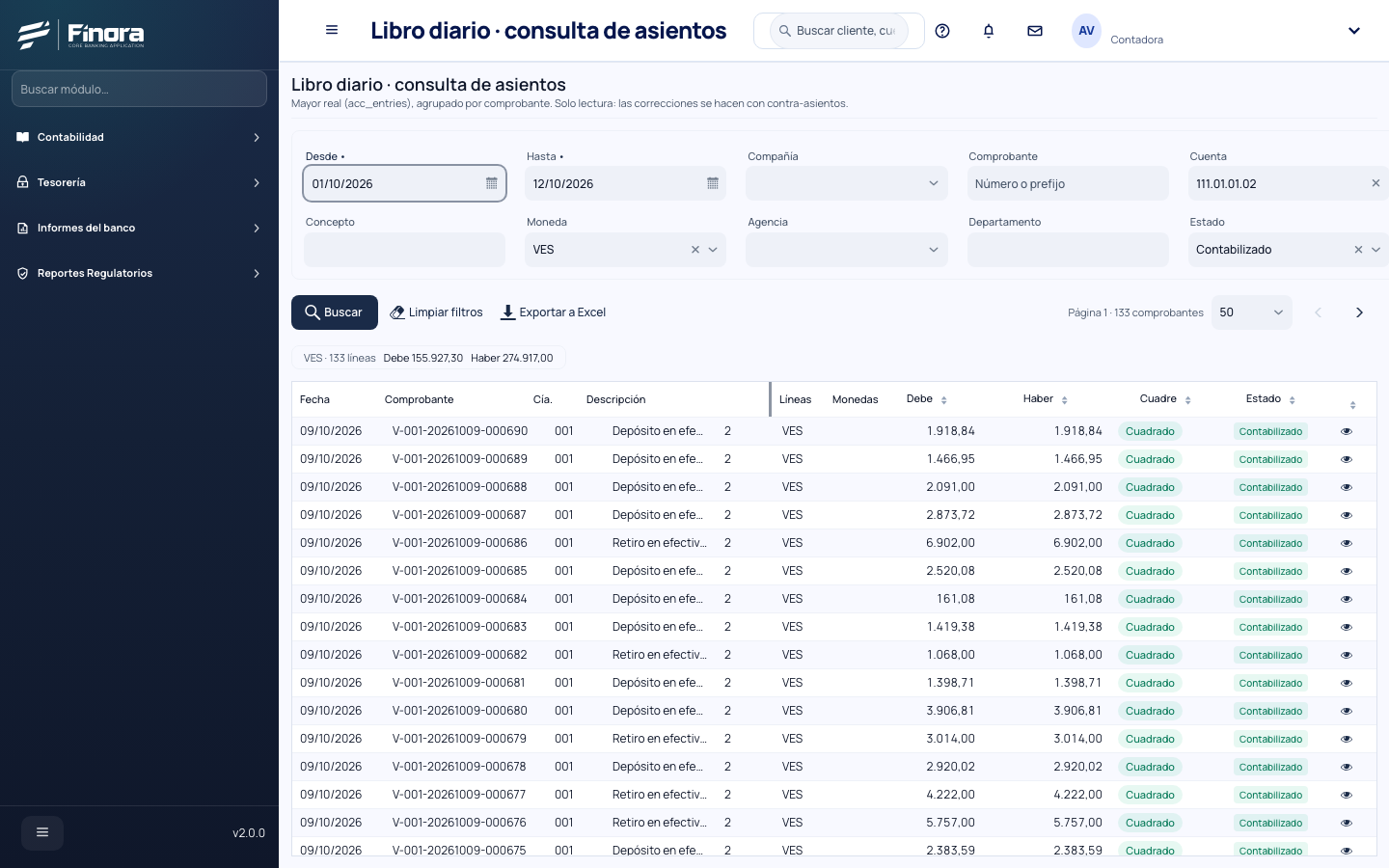Screen dimensions: 1389x868
Task: Click the Buscar button
Action: coord(335,312)
